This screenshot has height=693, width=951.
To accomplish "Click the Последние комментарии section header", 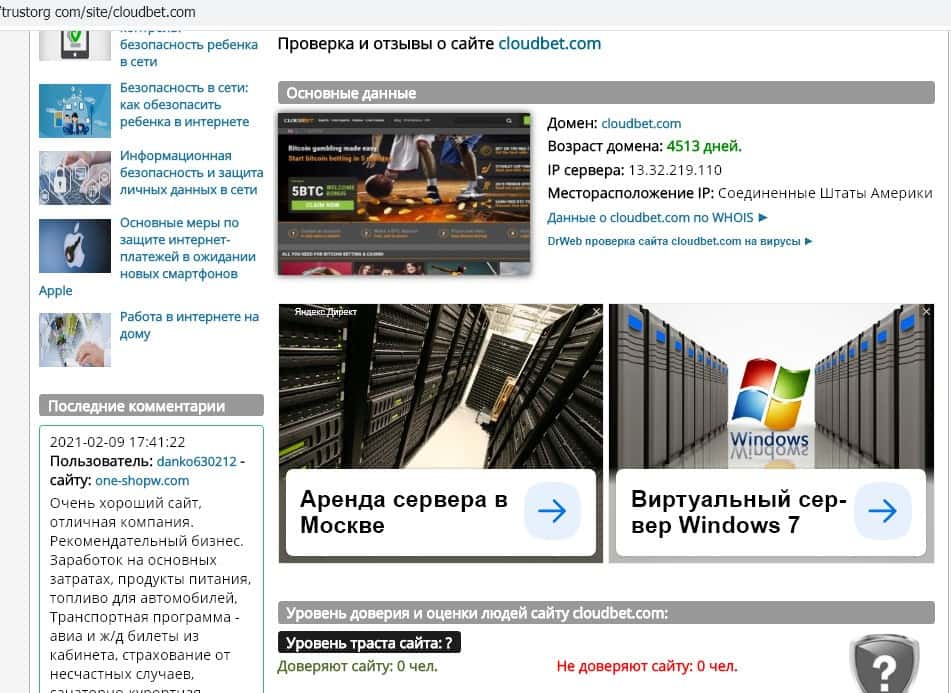I will tap(151, 406).
